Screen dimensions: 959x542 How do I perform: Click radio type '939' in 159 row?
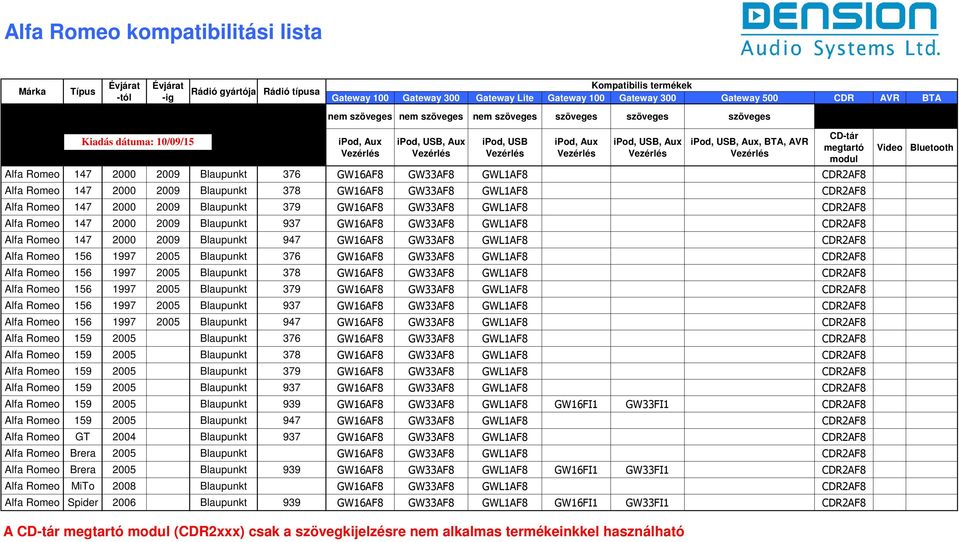pos(291,404)
